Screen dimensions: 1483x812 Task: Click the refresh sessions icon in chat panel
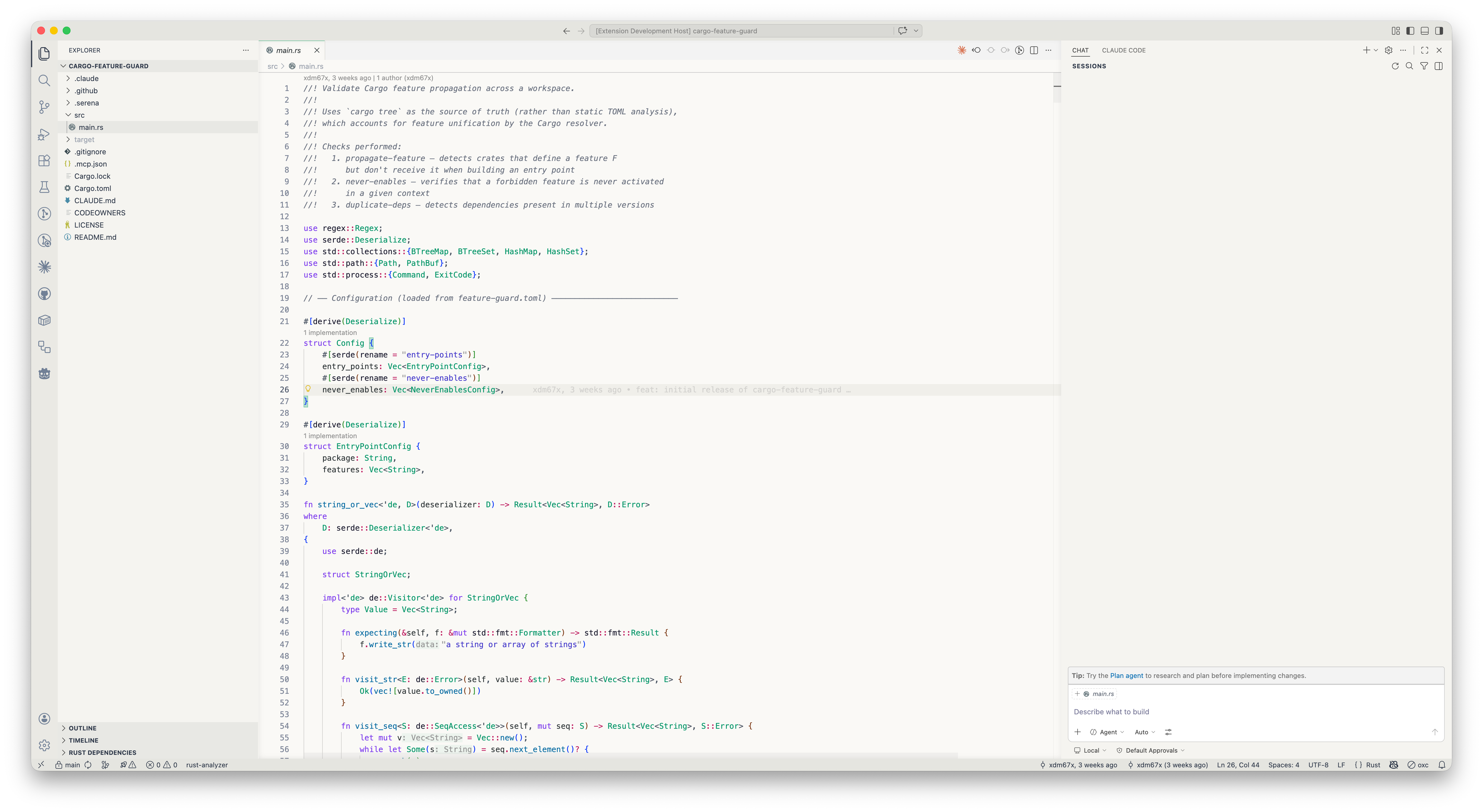[1395, 66]
